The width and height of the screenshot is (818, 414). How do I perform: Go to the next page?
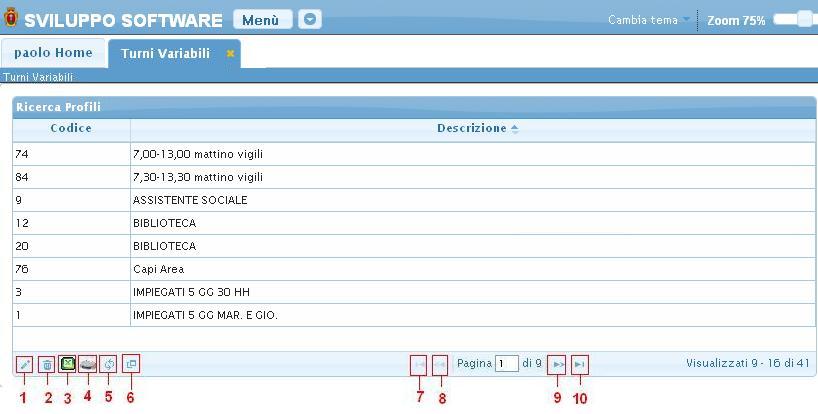558,365
